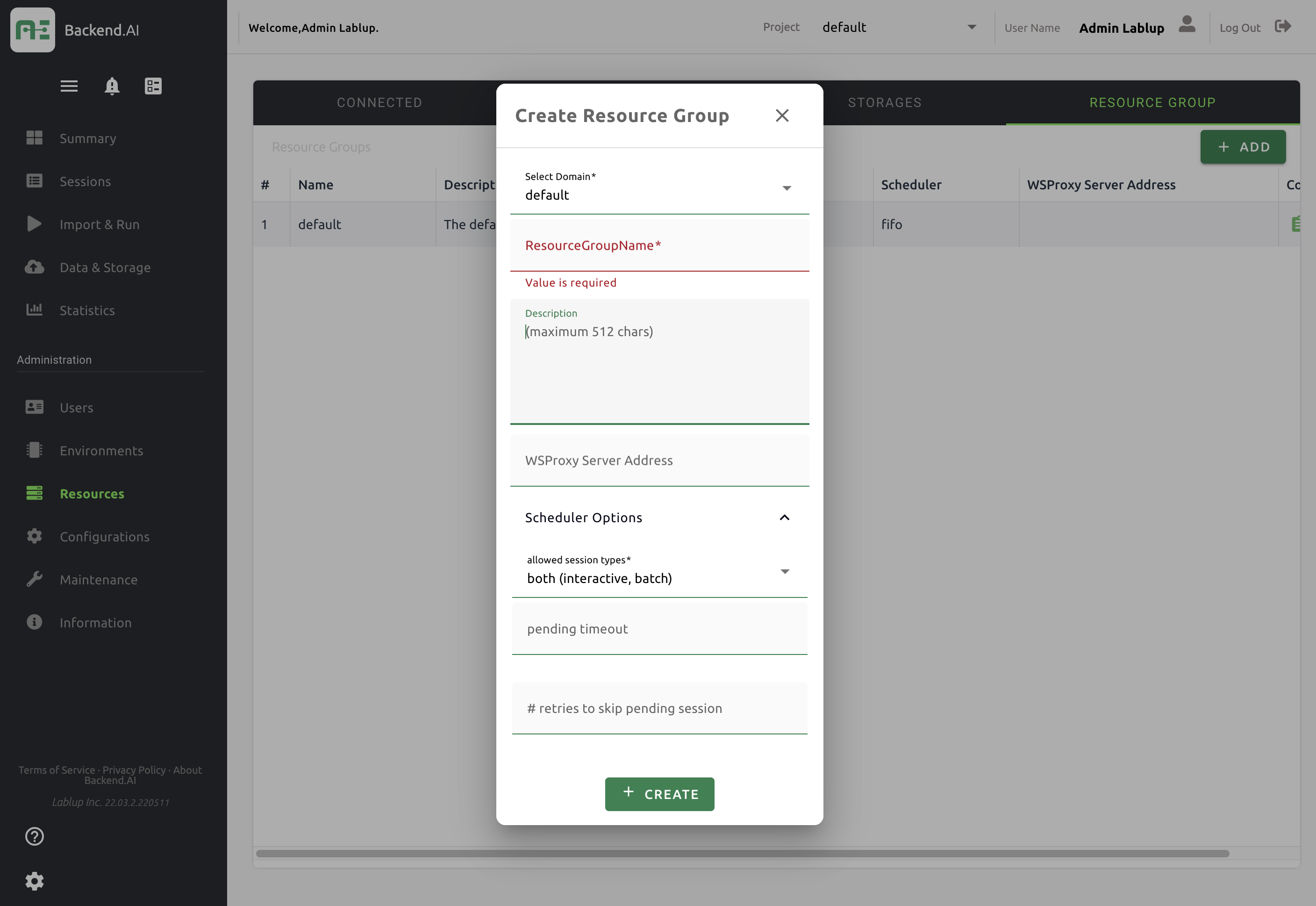Click the ResourceGroupName input field

coord(660,245)
